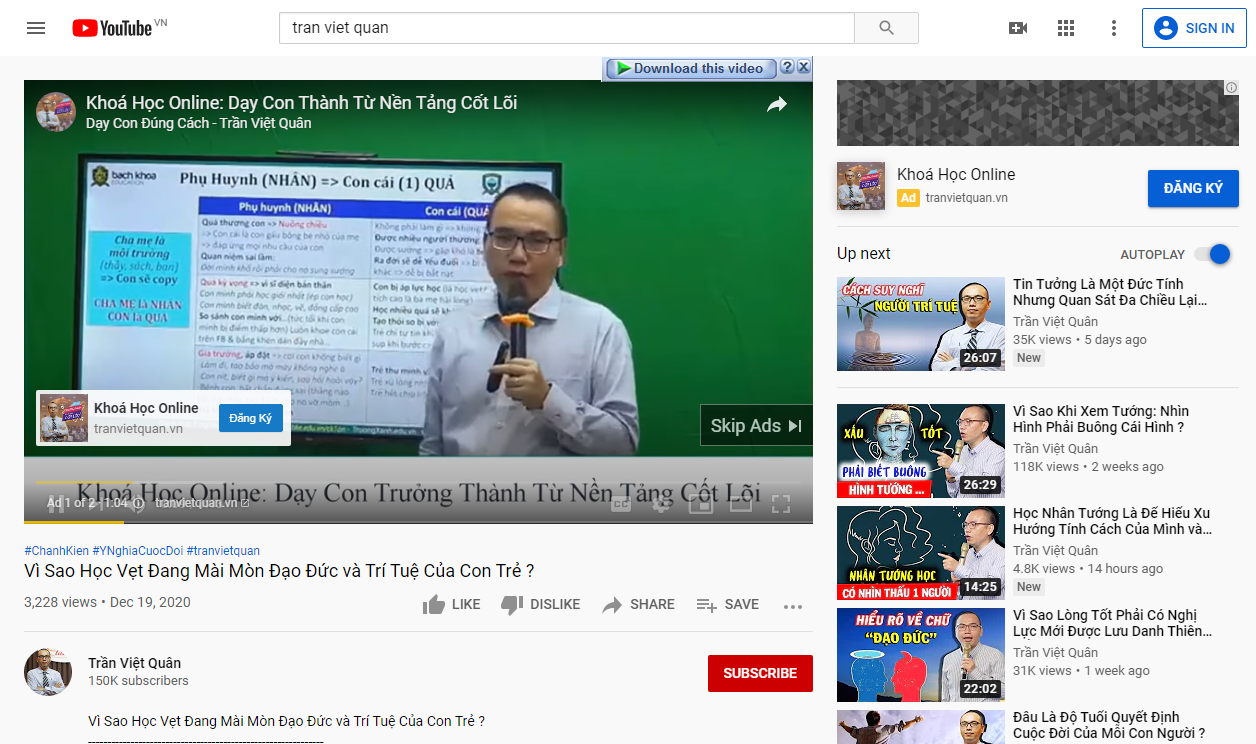Switch to miniplayer mode
This screenshot has height=744, width=1256.
click(x=701, y=504)
